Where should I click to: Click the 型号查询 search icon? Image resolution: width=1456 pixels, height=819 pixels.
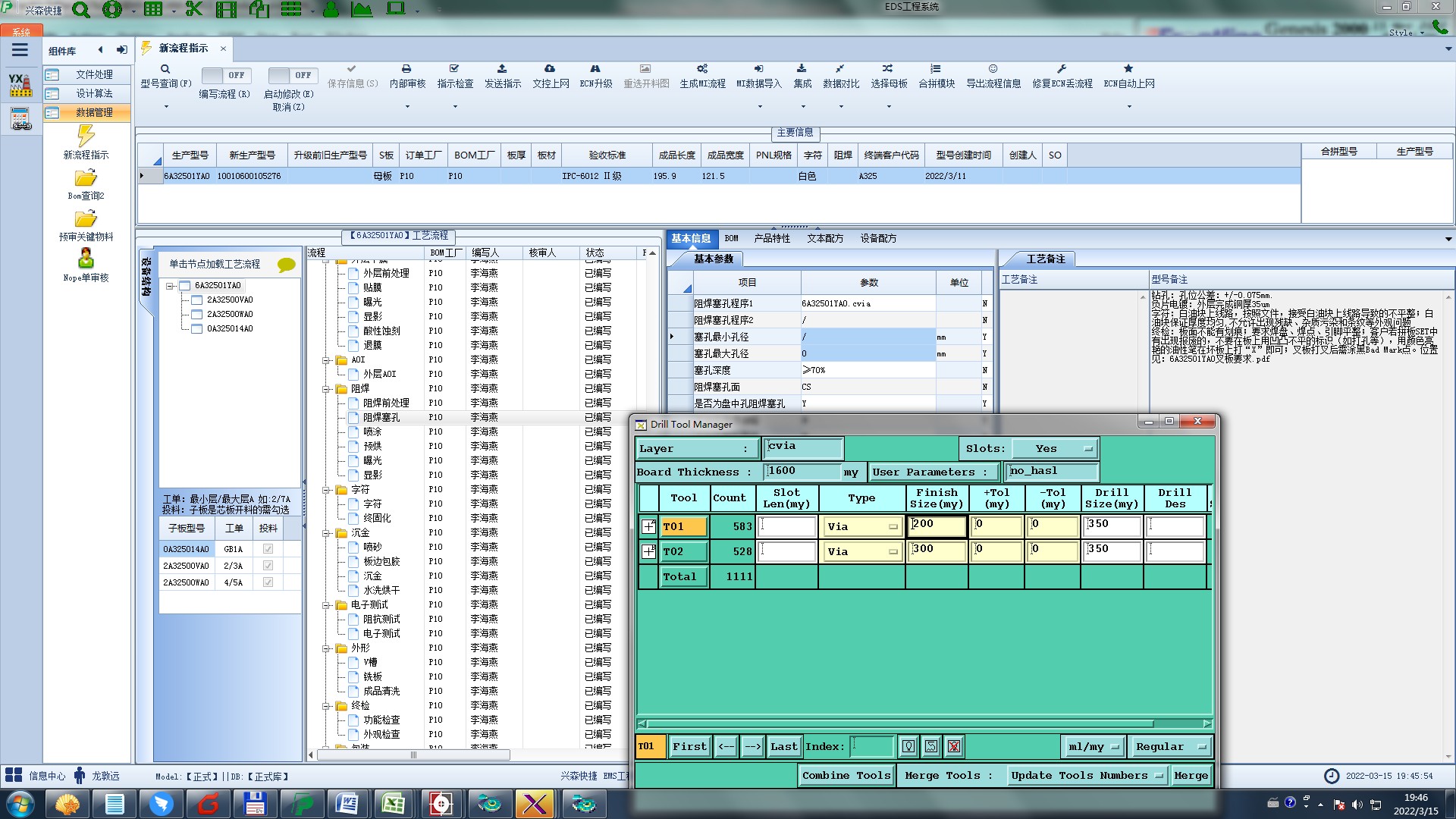(165, 69)
